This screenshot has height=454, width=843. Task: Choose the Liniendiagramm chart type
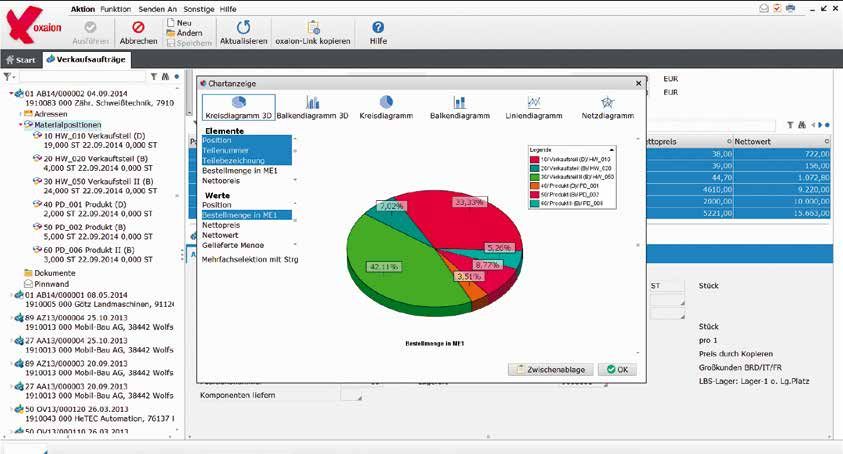pos(534,108)
